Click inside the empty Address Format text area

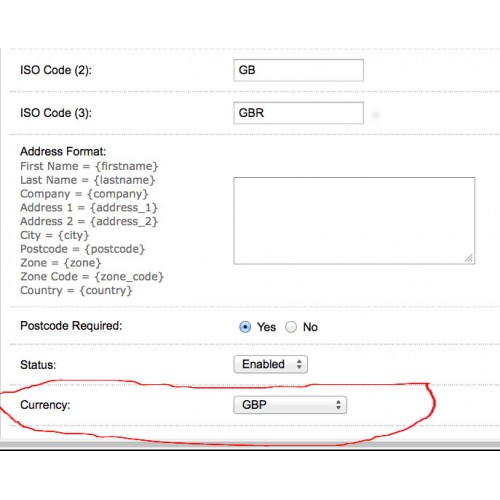pos(354,221)
